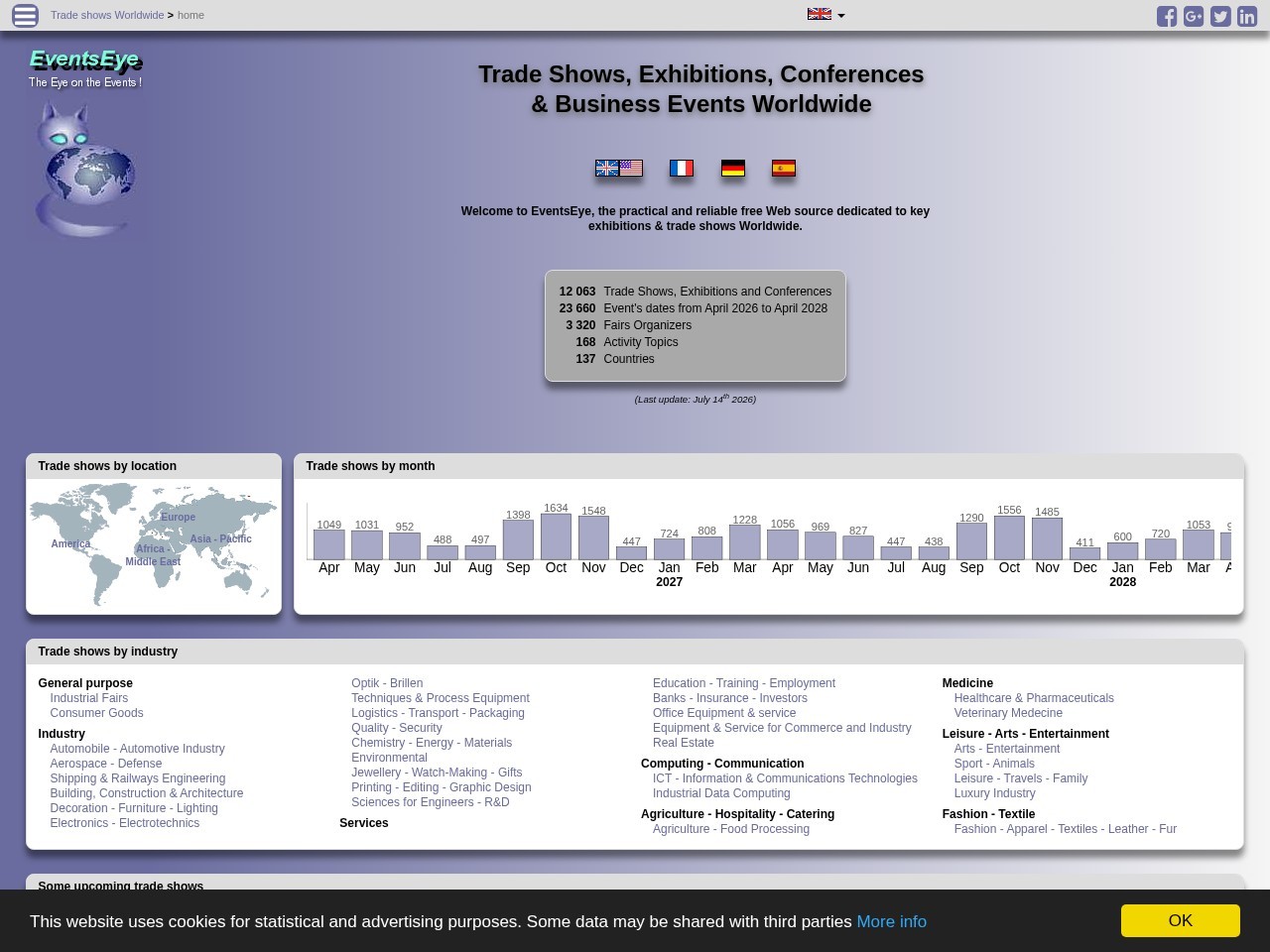Open the Twitter share icon

(x=1220, y=16)
